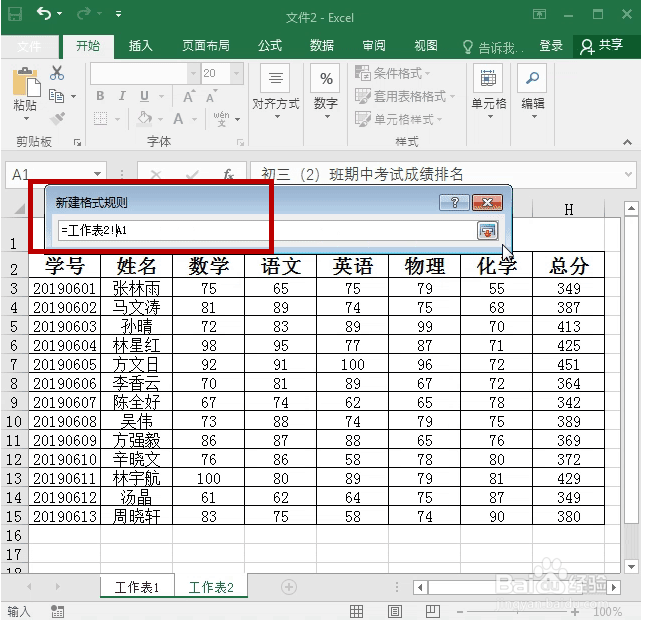Viewport: 646px width, 627px height.
Task: Add a new sheet with plus icon
Action: [288, 587]
